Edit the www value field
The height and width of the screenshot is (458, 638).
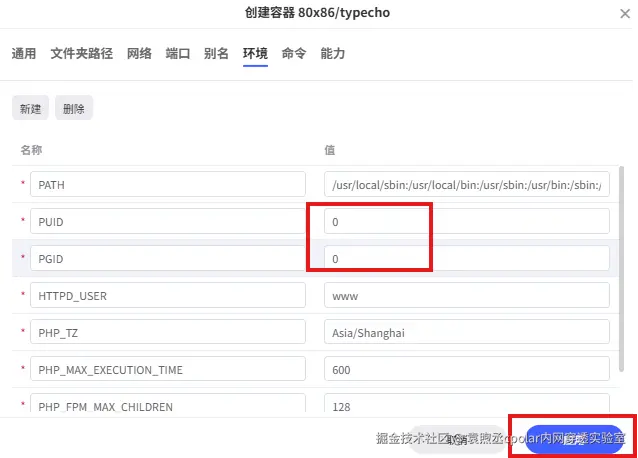click(467, 295)
